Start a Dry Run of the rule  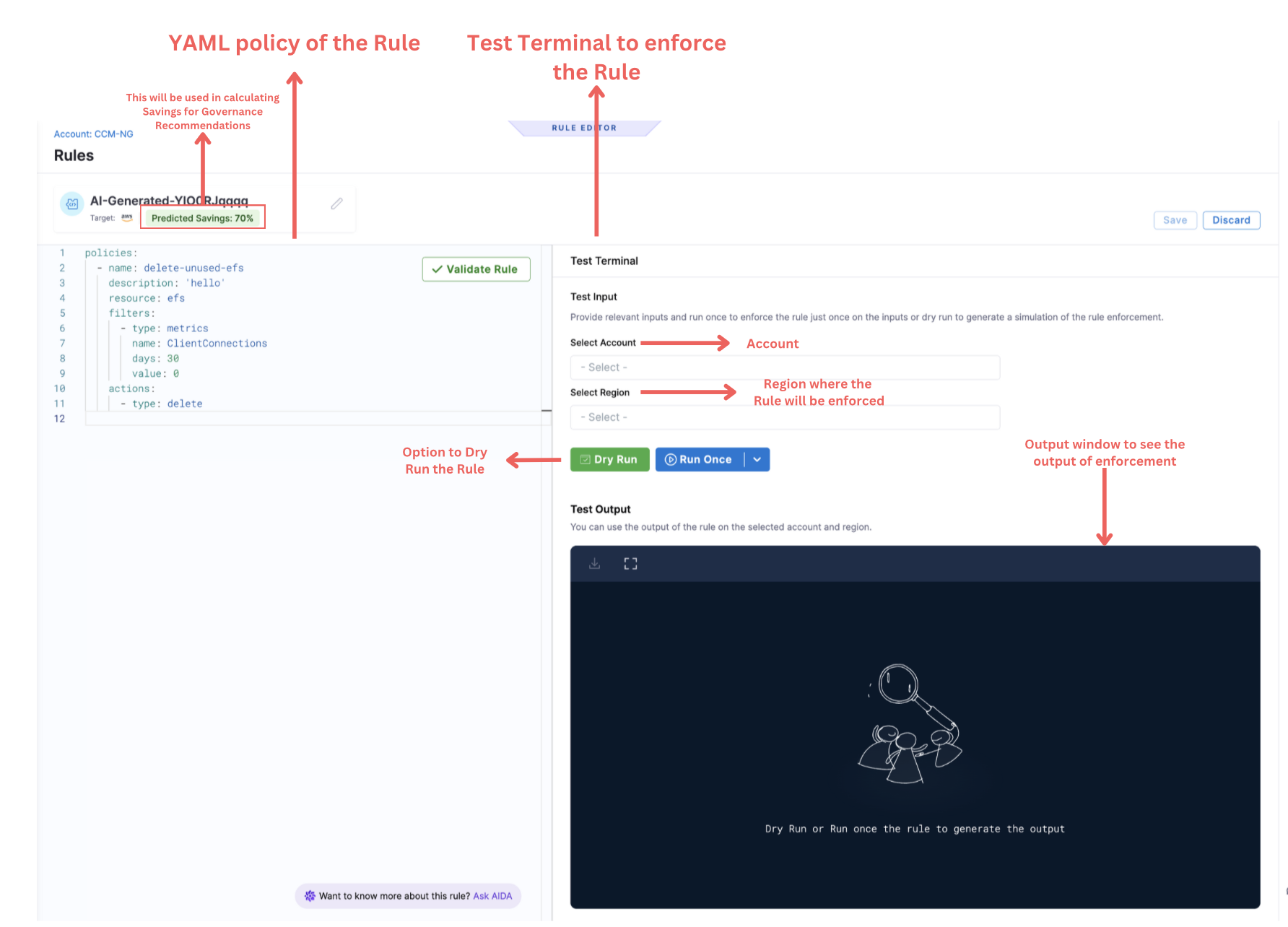tap(609, 460)
